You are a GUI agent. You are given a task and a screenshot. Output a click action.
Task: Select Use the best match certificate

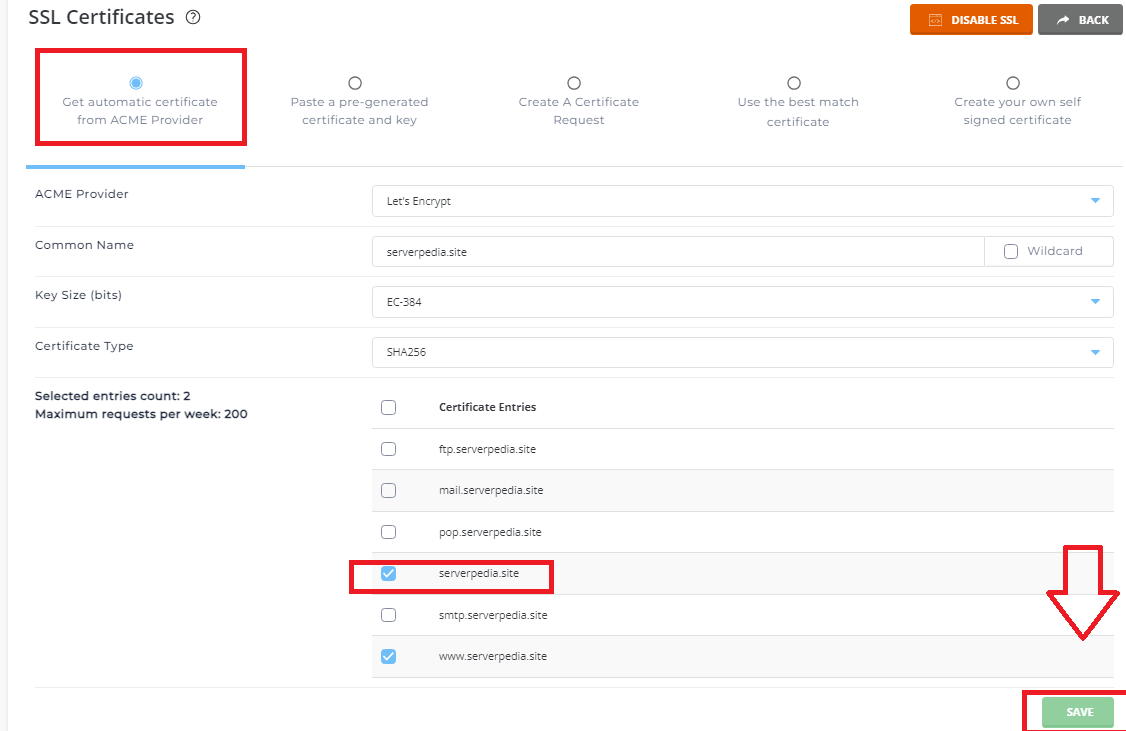point(794,83)
